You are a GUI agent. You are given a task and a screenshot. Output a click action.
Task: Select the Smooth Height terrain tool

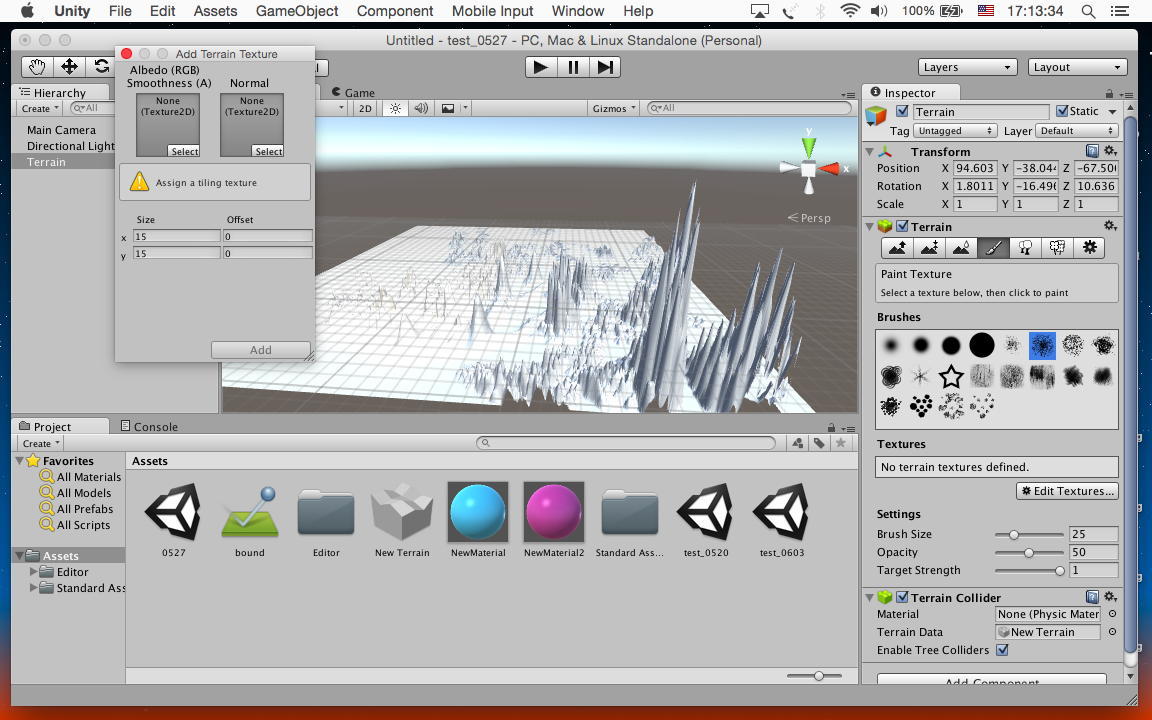[x=961, y=248]
